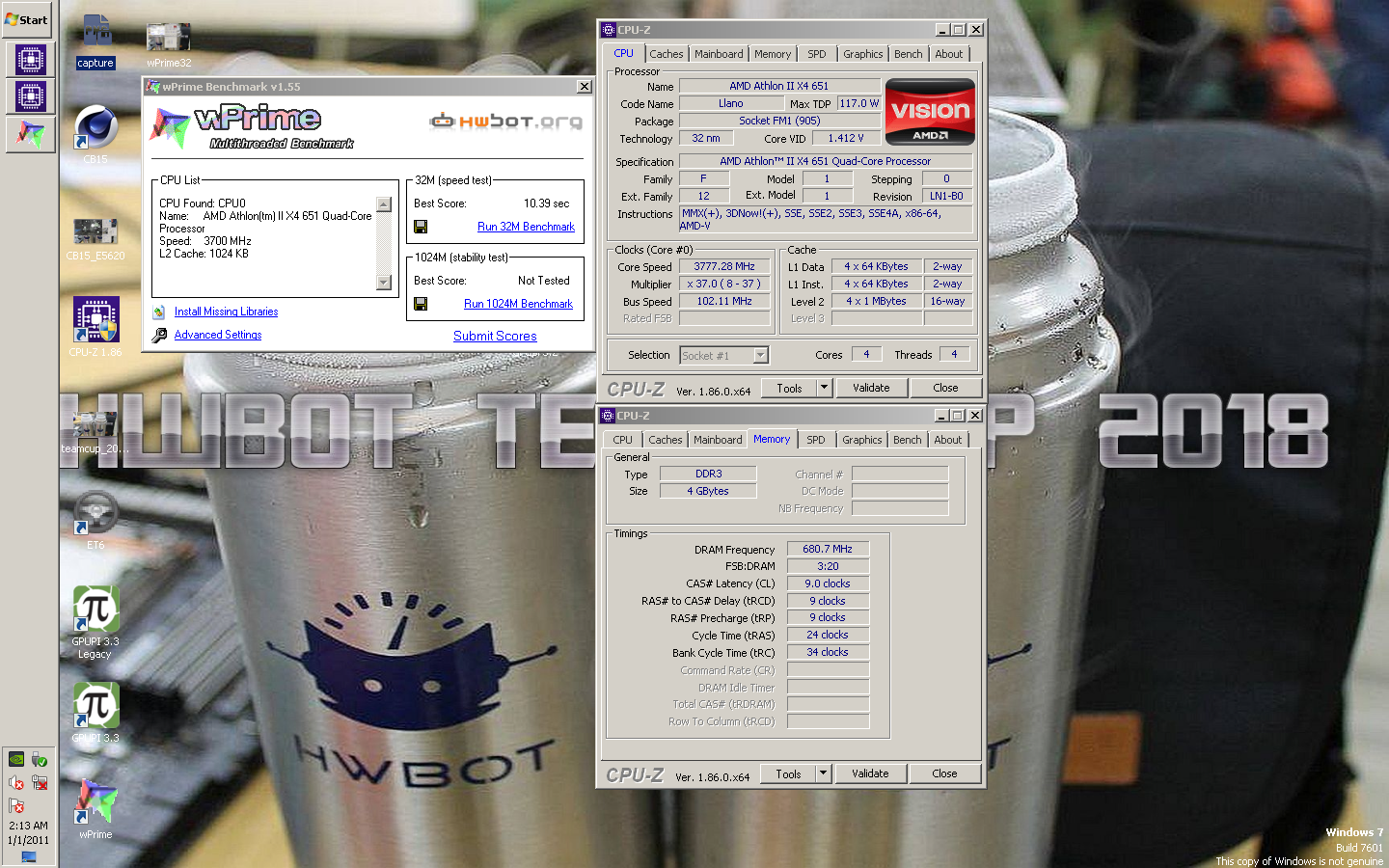
Task: Open Mainboard tab in bottom CPU-Z window
Action: [x=718, y=440]
